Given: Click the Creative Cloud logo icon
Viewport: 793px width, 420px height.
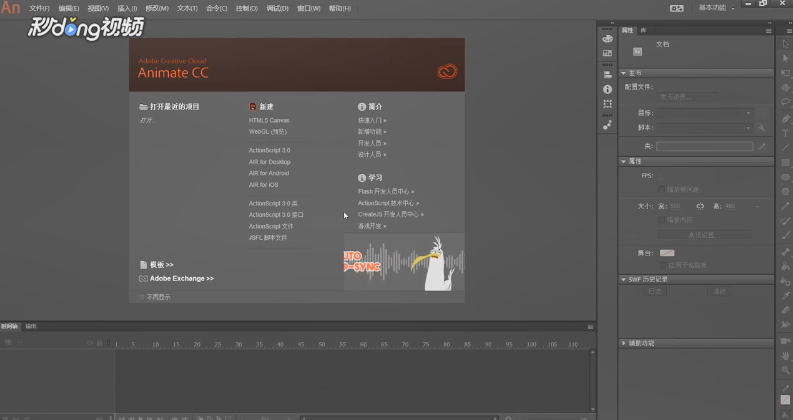Looking at the screenshot, I should [x=447, y=71].
